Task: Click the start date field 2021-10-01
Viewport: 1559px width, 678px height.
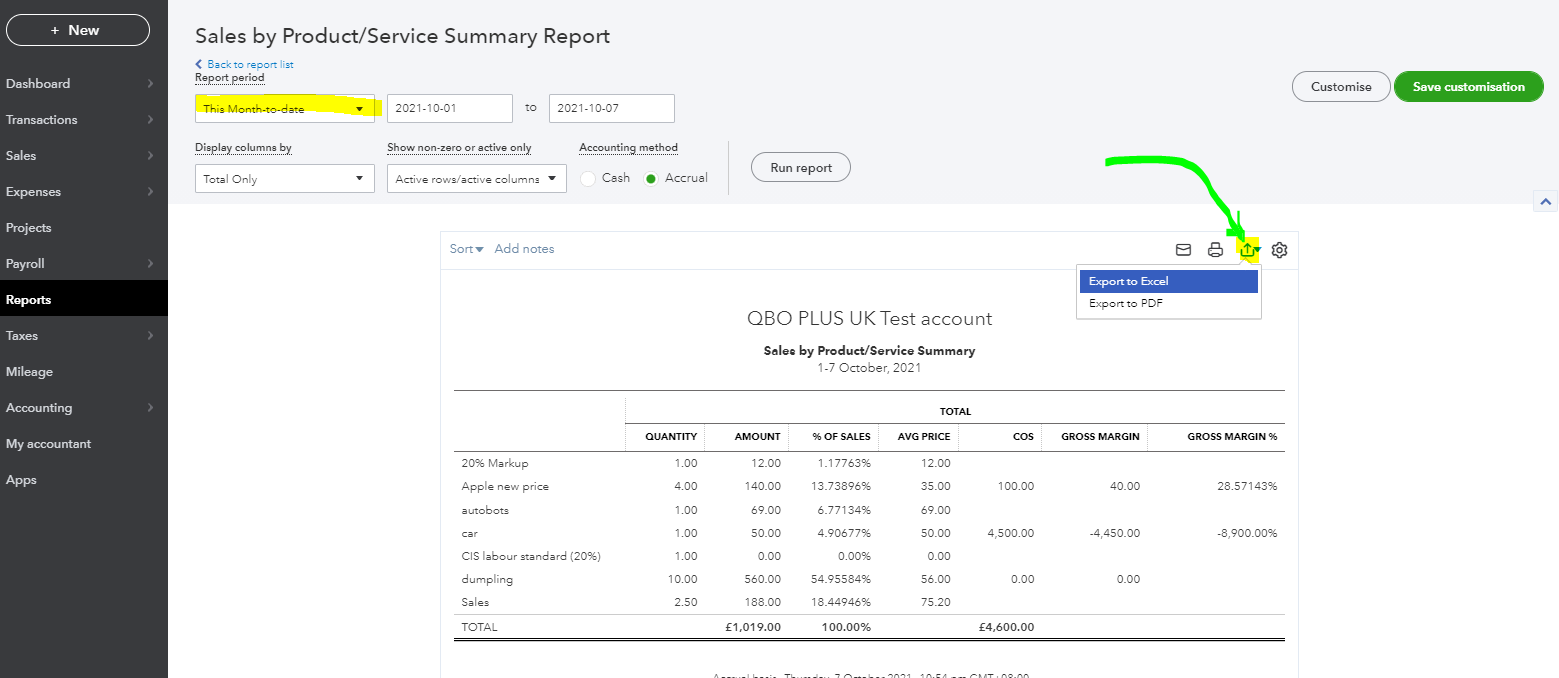Action: pyautogui.click(x=449, y=108)
